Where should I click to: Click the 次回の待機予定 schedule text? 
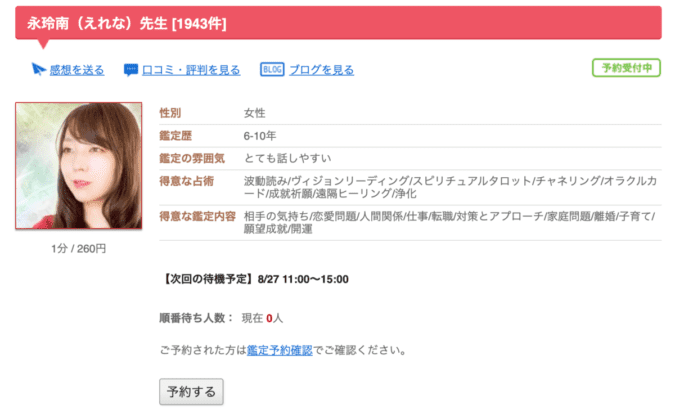click(x=254, y=279)
